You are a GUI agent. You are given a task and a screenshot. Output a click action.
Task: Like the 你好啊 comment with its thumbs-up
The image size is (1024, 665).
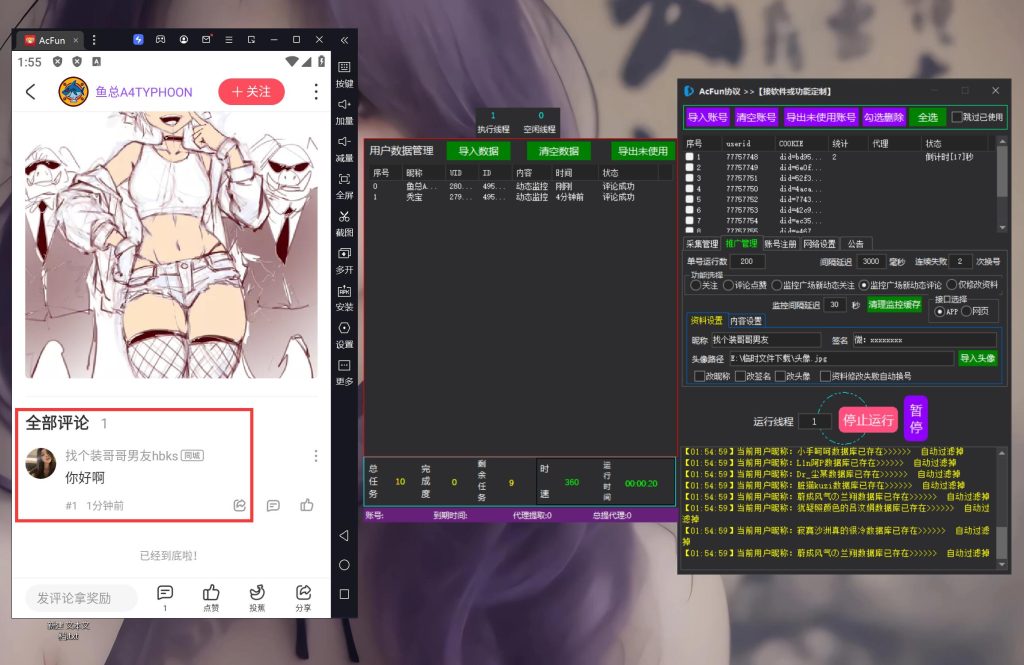click(x=307, y=505)
